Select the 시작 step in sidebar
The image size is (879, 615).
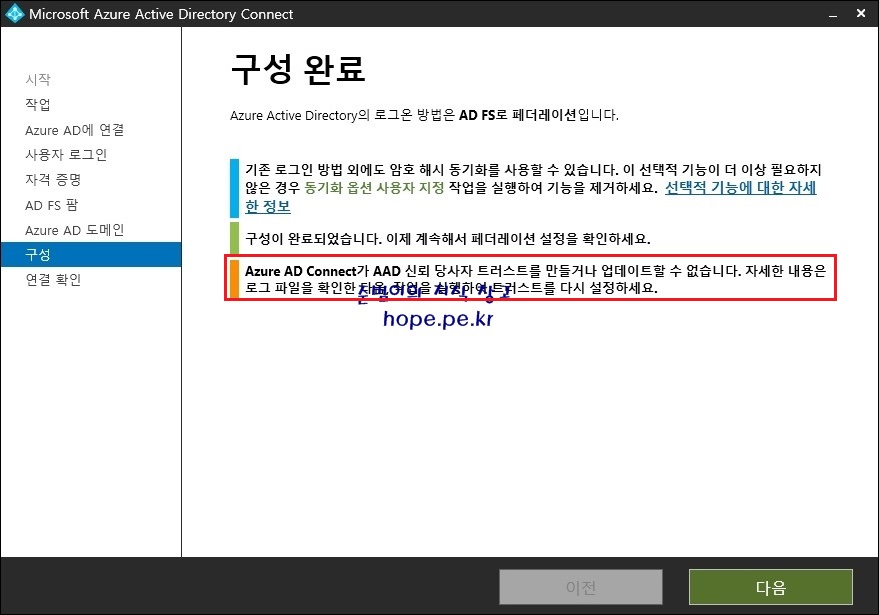click(38, 80)
